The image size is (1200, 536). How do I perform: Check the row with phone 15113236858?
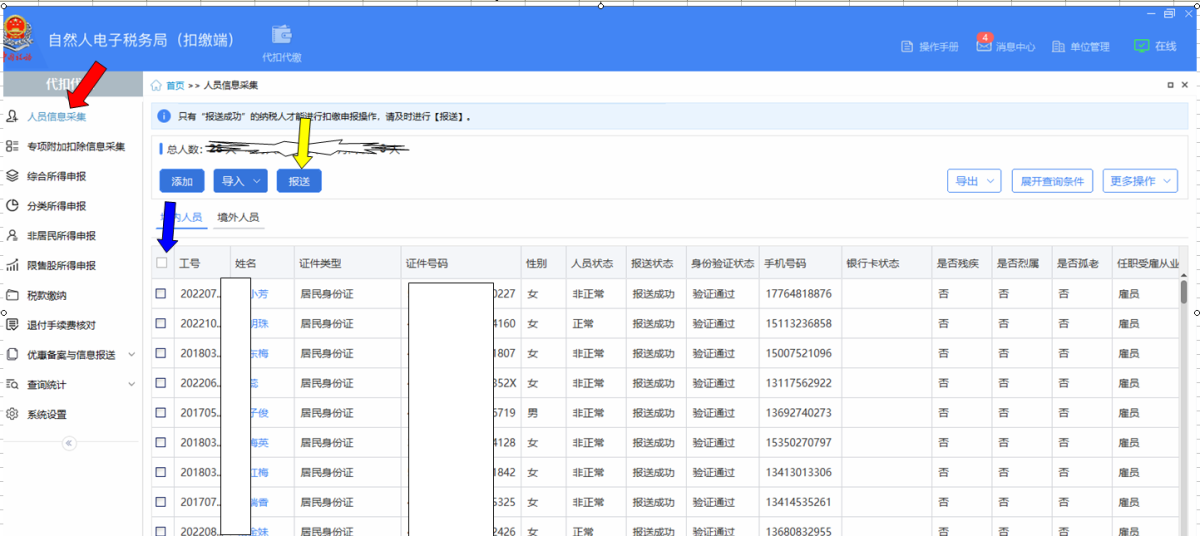[x=162, y=324]
